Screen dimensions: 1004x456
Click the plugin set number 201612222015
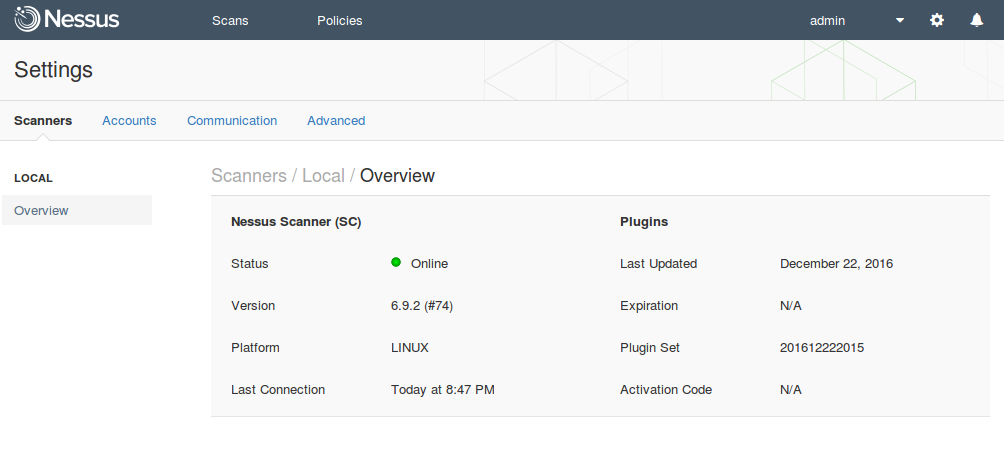[822, 348]
